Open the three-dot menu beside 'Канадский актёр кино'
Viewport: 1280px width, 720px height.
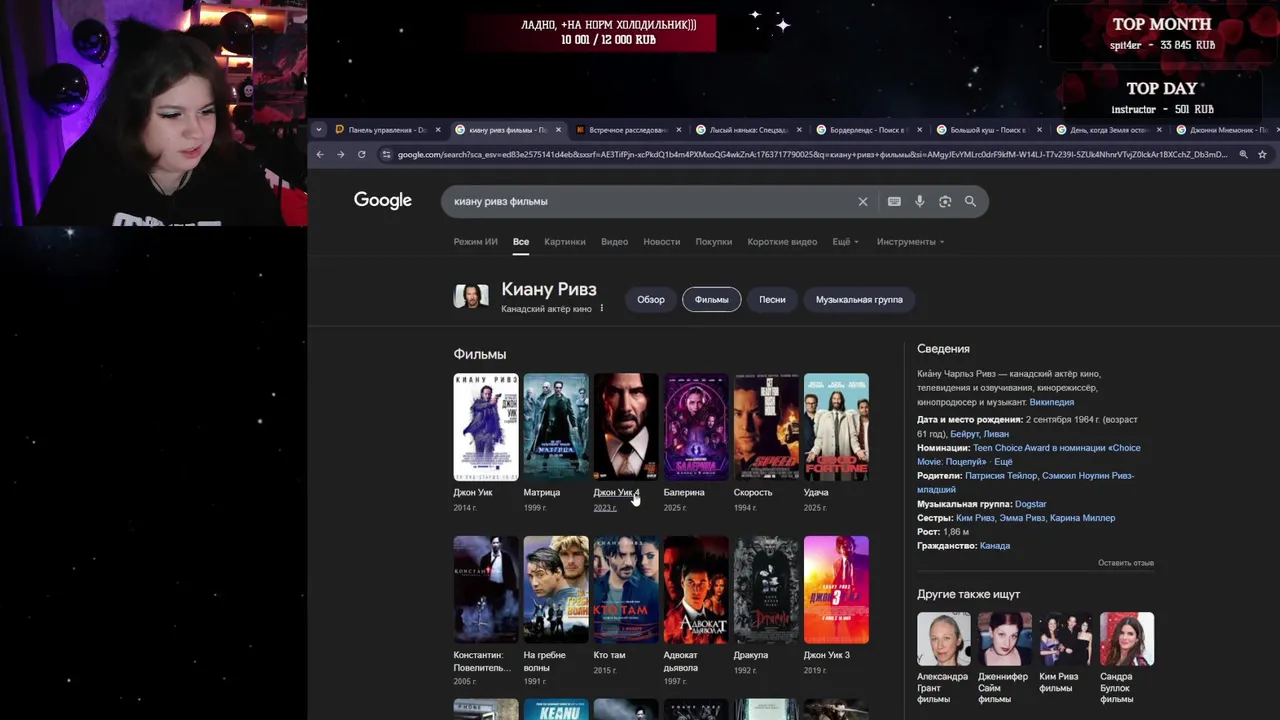coord(601,309)
